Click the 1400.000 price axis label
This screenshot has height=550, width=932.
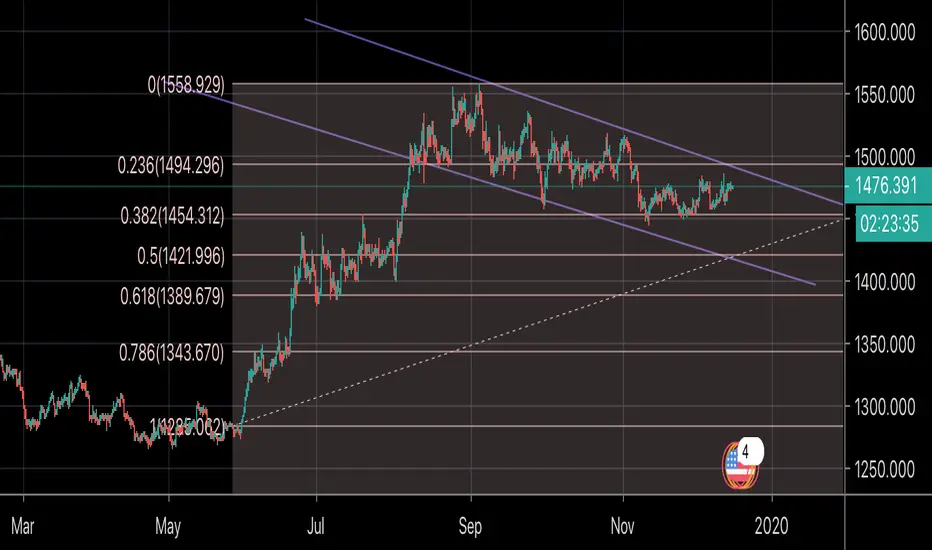click(x=884, y=282)
